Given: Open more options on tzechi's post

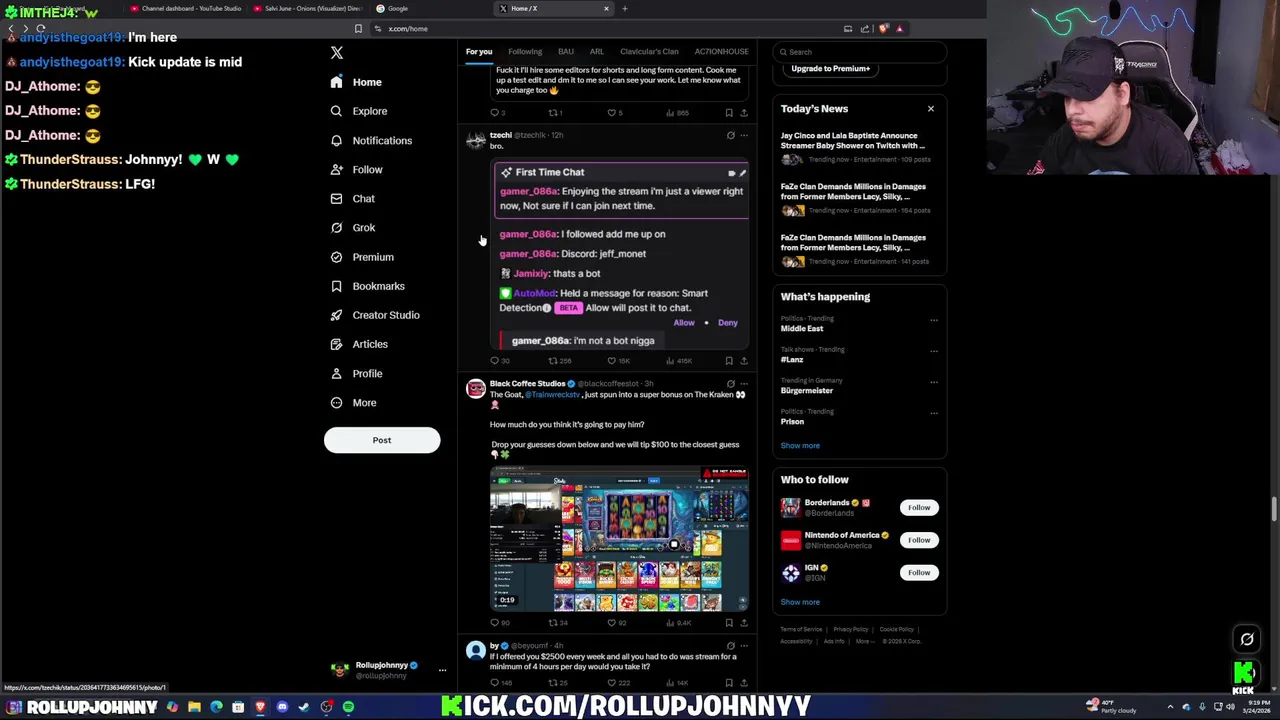Looking at the screenshot, I should pos(744,135).
